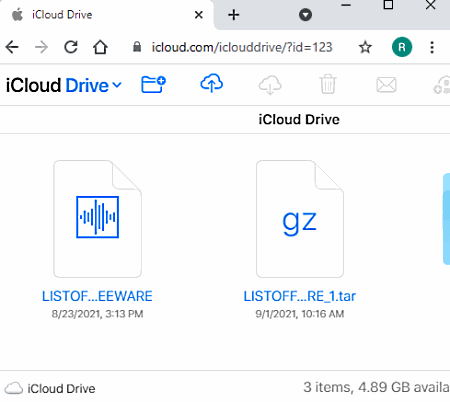Click the share Add People icon
Image resolution: width=450 pixels, height=402 pixels.
[x=442, y=85]
